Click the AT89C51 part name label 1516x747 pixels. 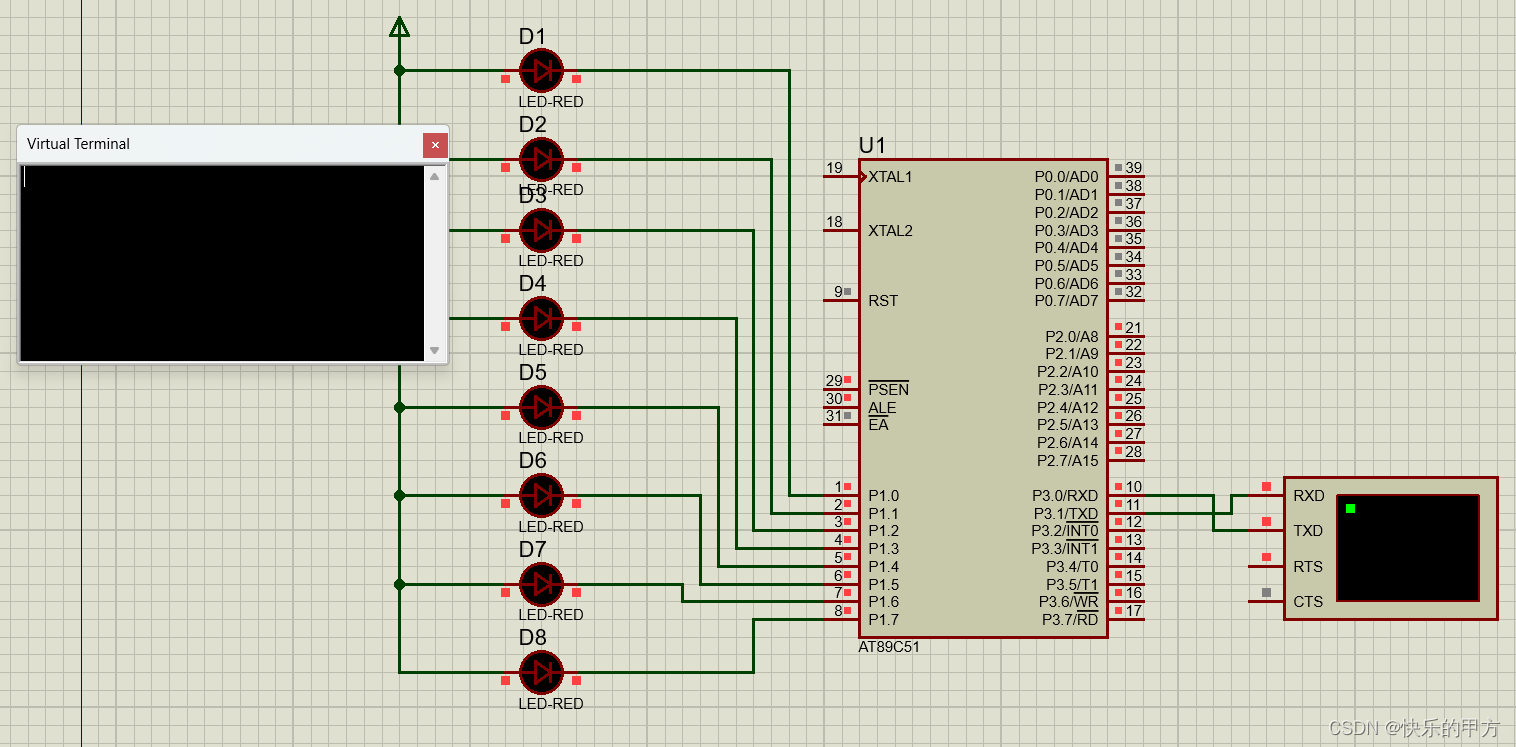pos(889,647)
